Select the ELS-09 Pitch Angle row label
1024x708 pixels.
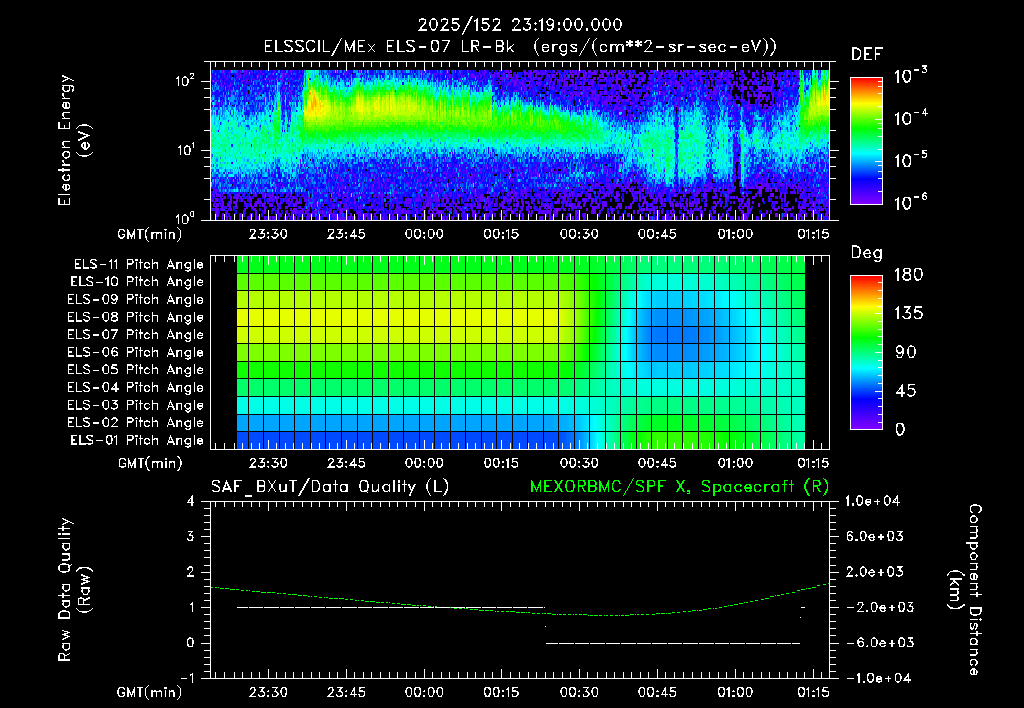coord(136,300)
